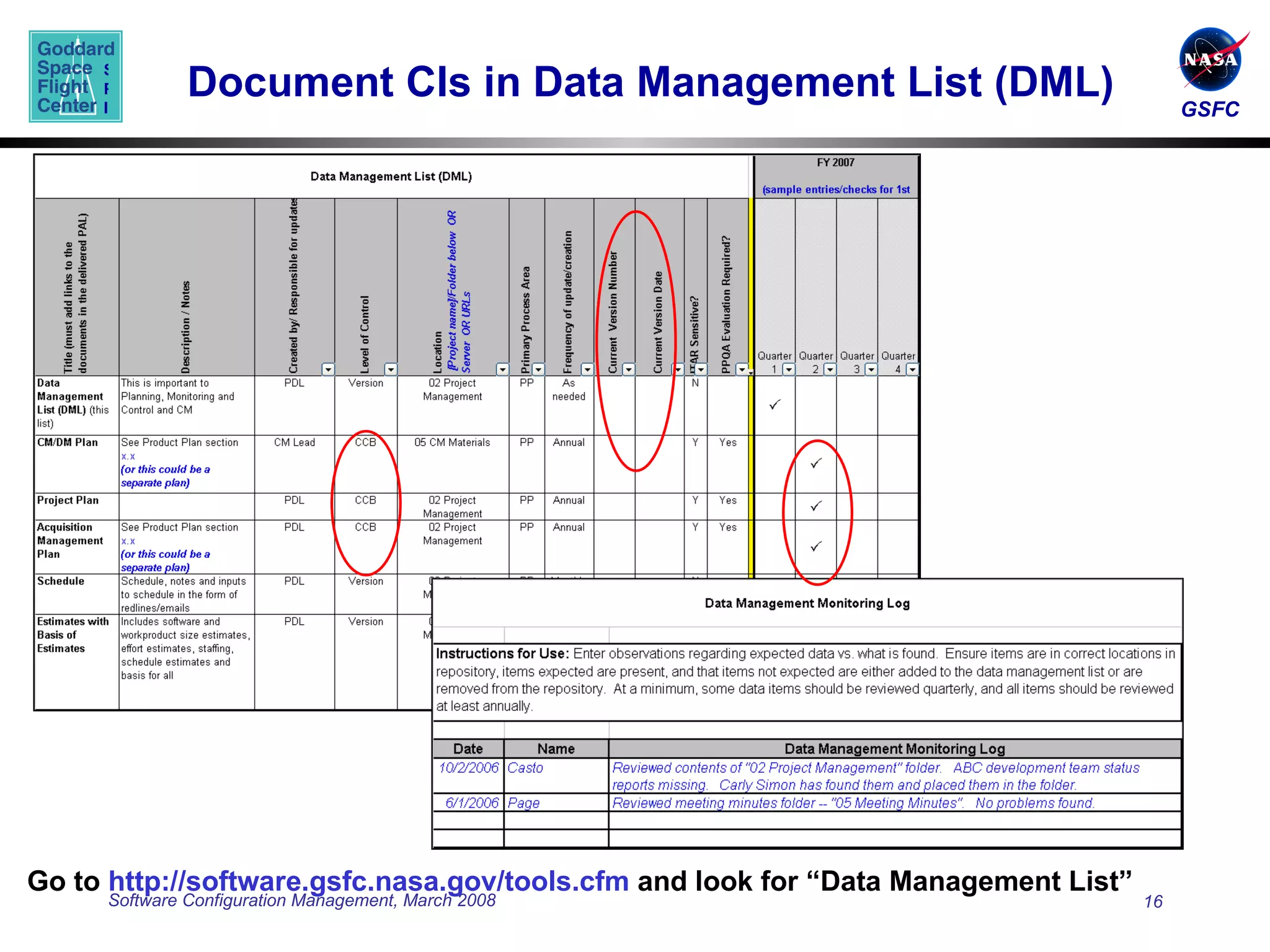Click the 'Date' column header in log
The width and height of the screenshot is (1270, 952).
pos(468,749)
